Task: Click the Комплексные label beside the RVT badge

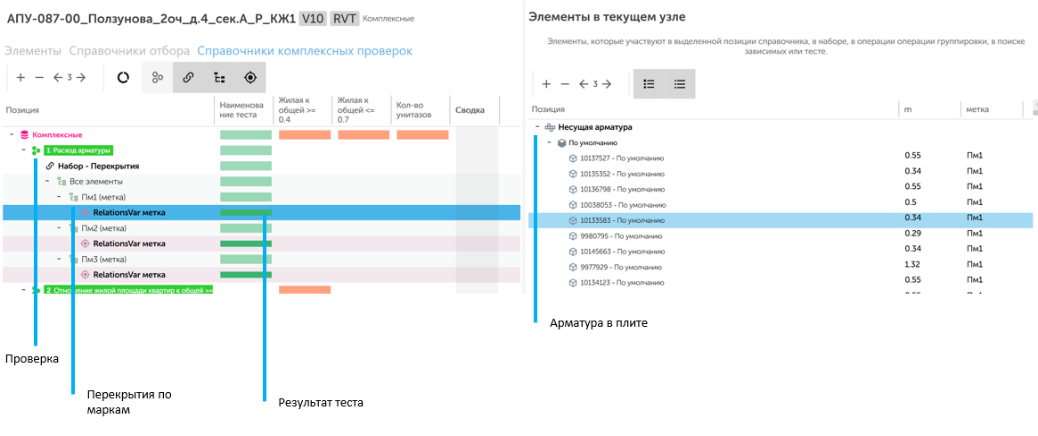Action: 389,19
